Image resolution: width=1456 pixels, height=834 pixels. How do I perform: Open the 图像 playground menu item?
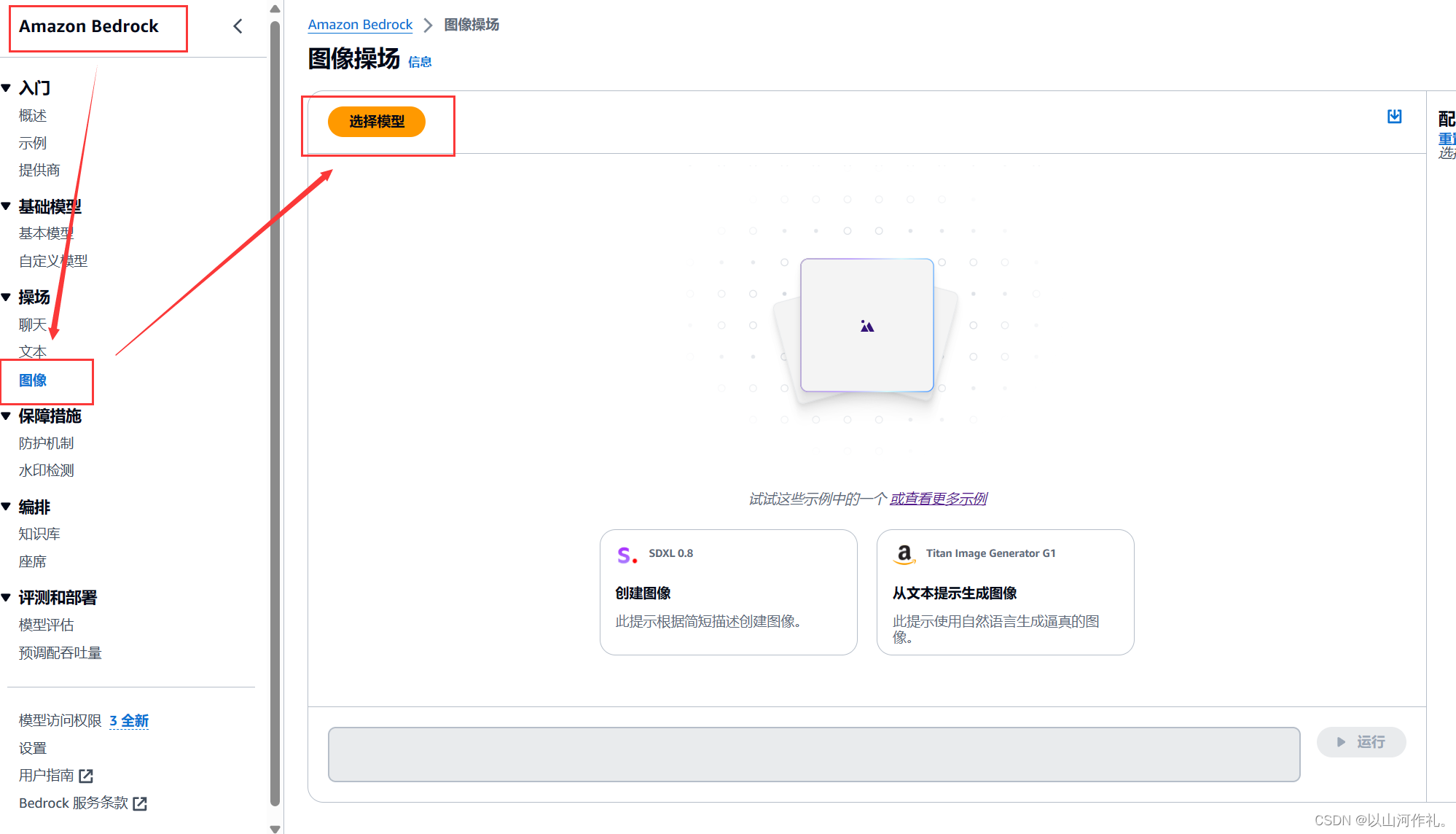[33, 380]
